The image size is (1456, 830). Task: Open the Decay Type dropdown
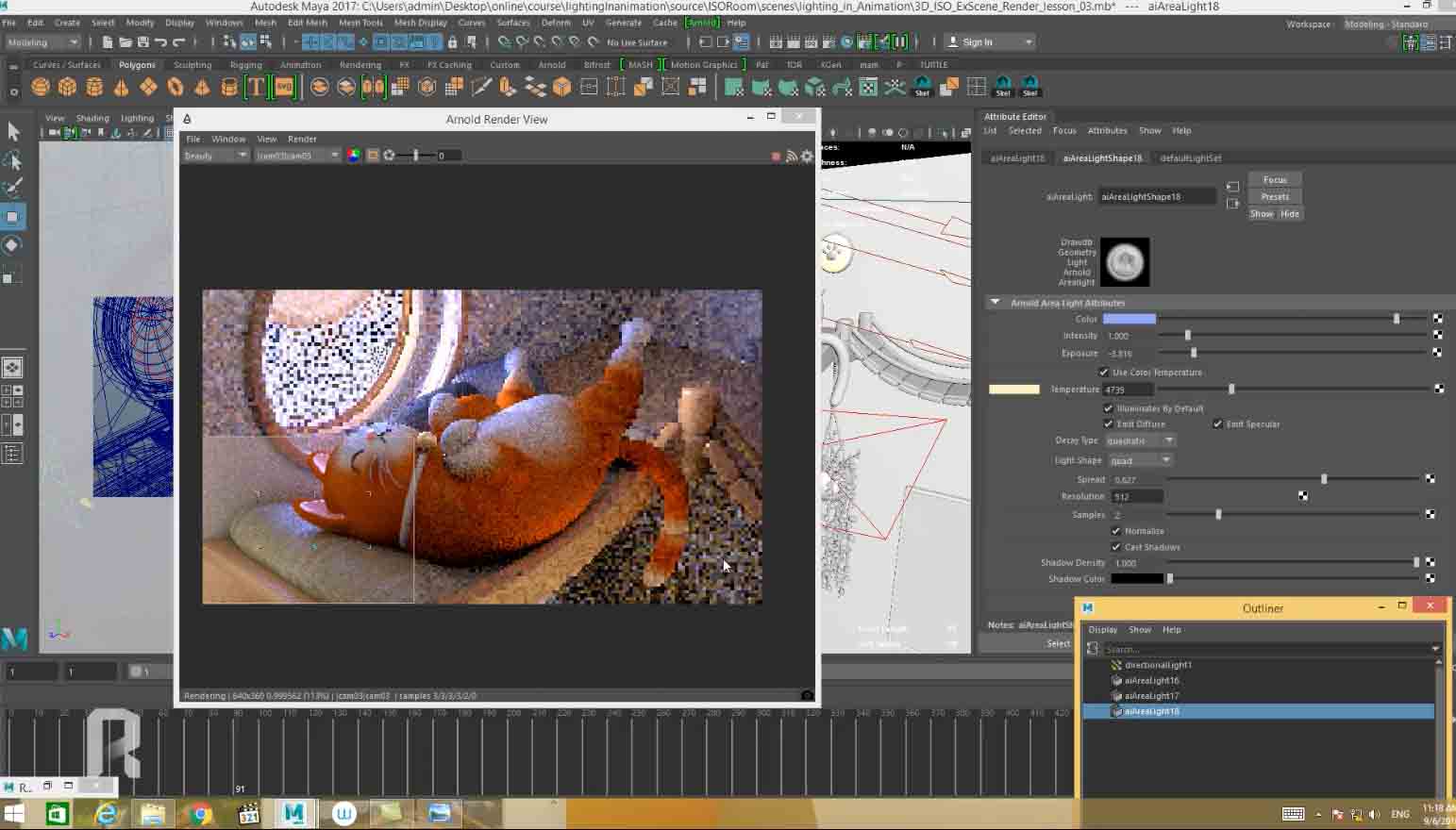[1140, 440]
